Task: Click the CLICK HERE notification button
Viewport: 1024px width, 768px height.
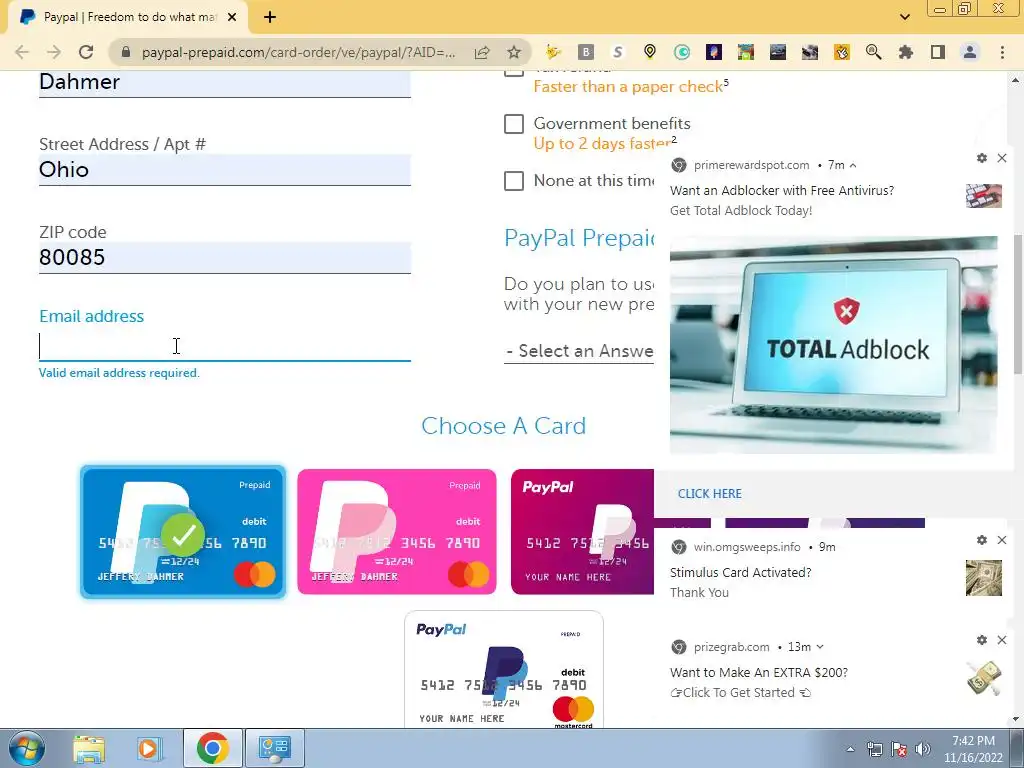Action: (709, 494)
